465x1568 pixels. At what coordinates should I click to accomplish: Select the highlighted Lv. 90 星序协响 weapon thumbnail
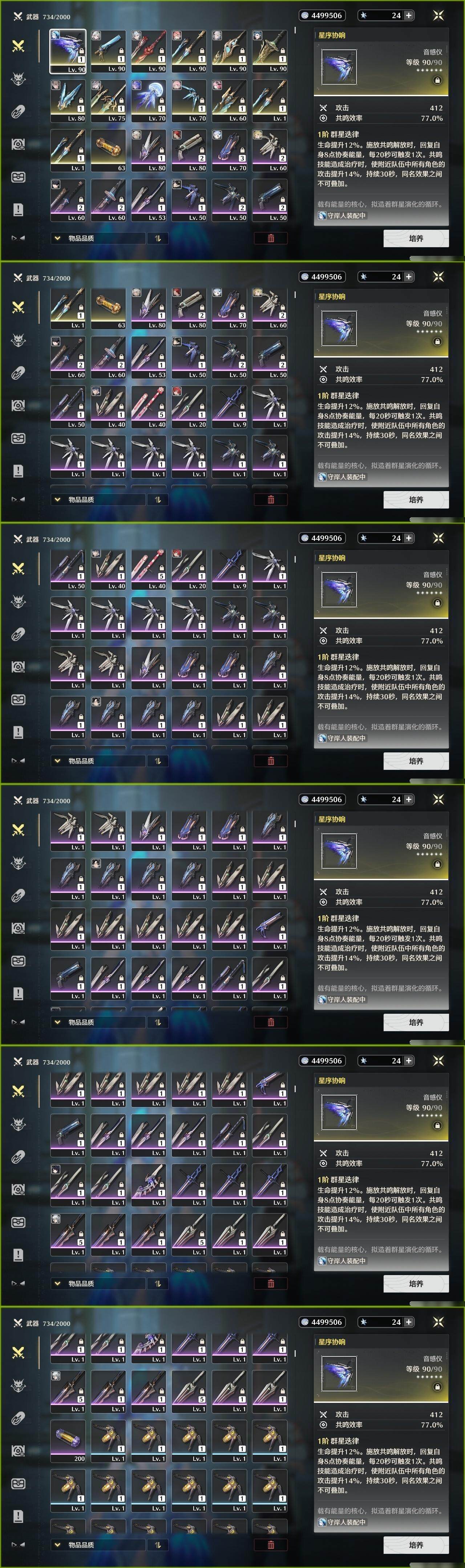tap(68, 51)
